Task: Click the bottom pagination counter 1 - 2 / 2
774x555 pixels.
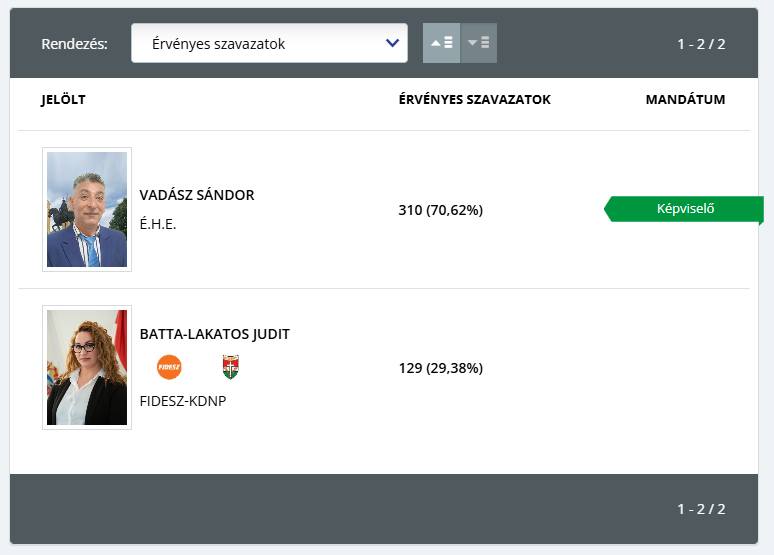Action: (x=700, y=509)
